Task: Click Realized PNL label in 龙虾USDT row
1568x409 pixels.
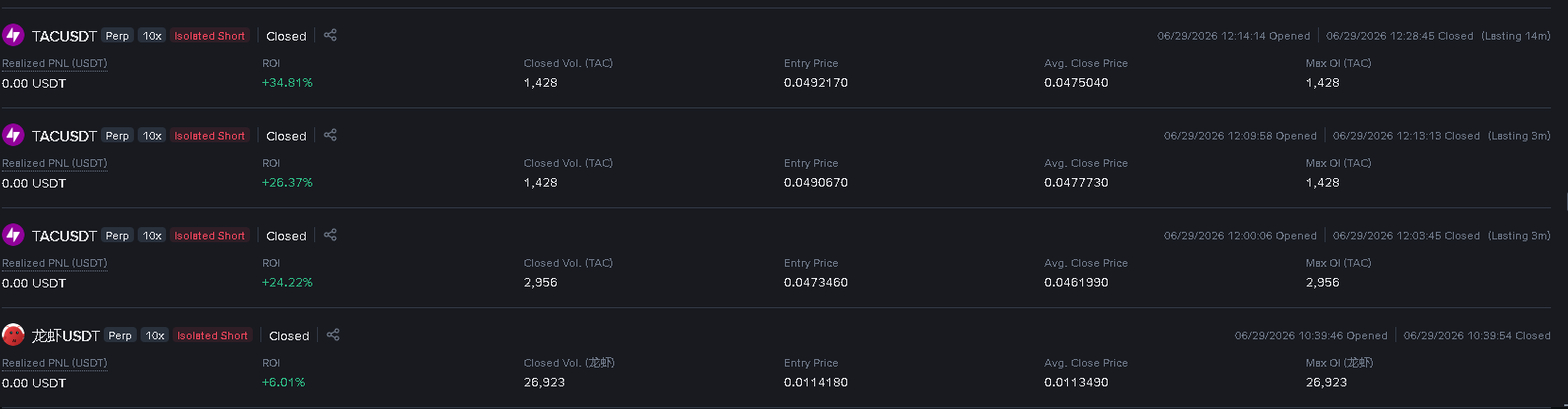Action: pyautogui.click(x=55, y=363)
